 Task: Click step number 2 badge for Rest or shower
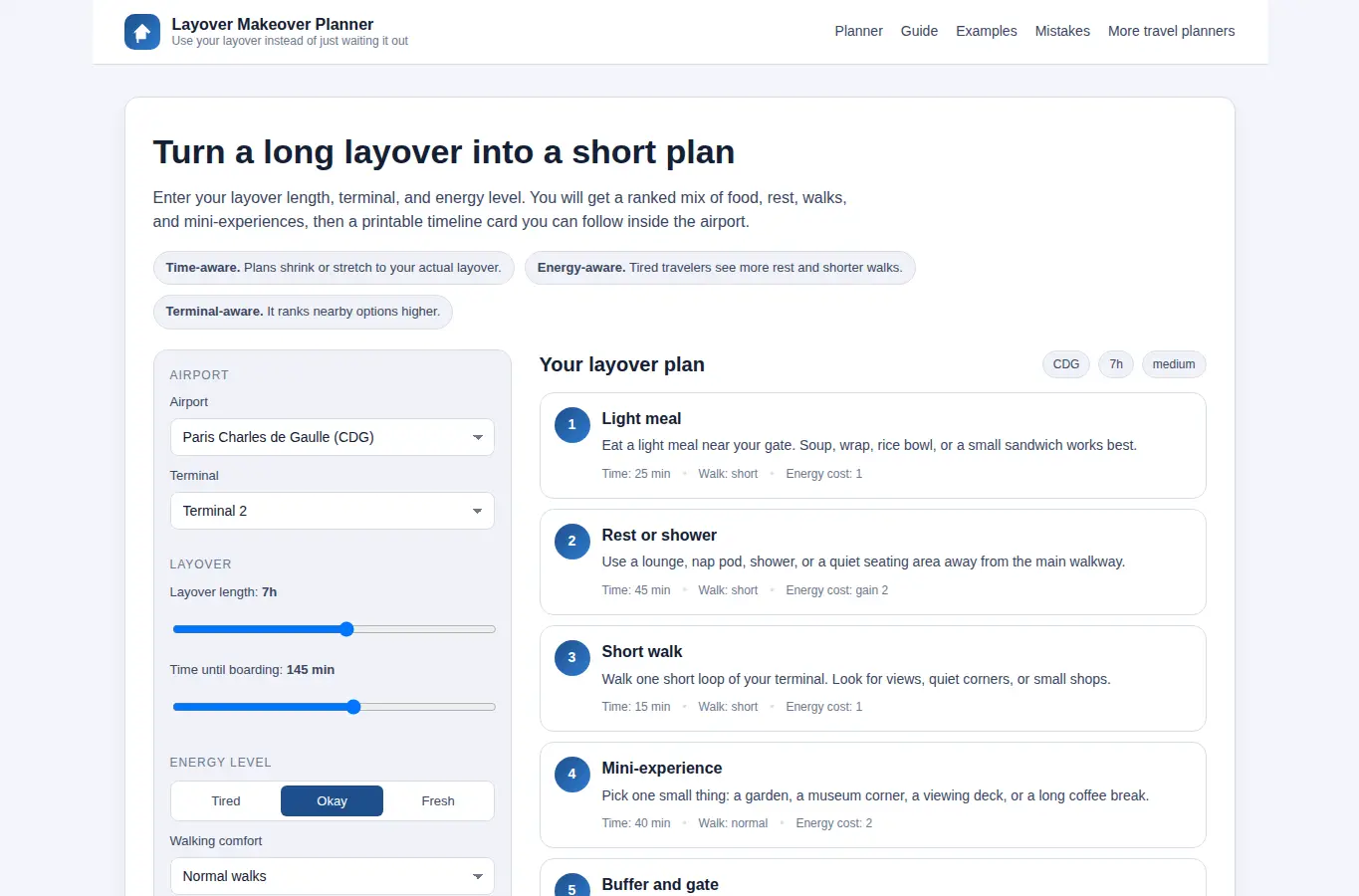click(571, 541)
